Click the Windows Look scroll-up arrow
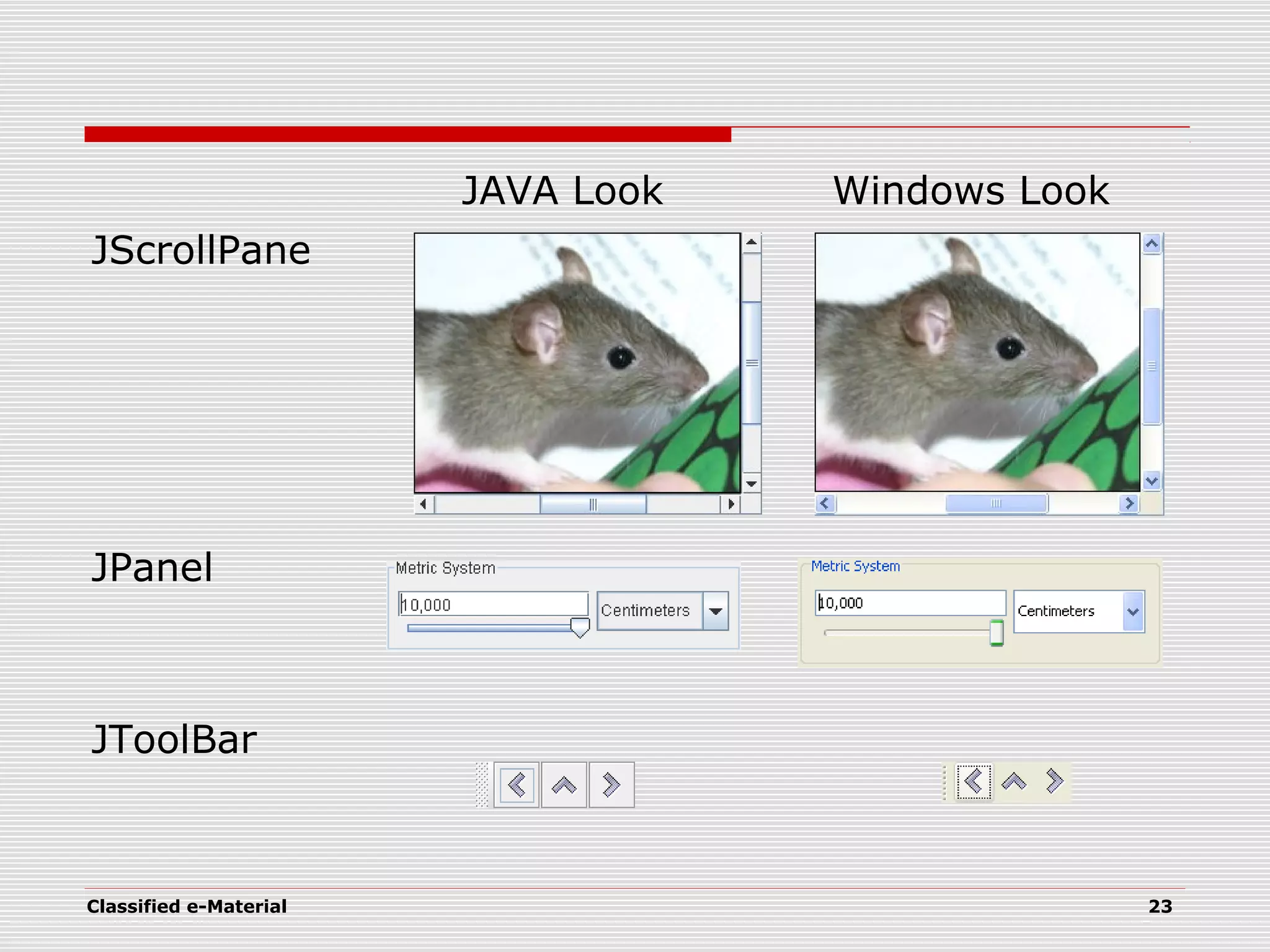This screenshot has height=952, width=1270. pos(1152,244)
